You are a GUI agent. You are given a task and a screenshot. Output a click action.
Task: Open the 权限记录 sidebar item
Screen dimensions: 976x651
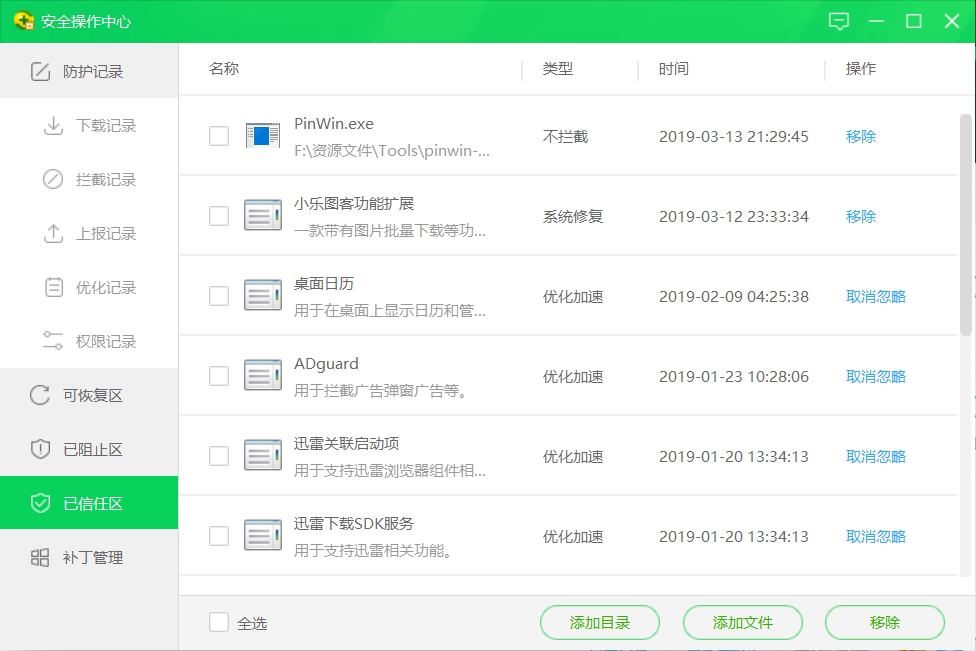[89, 341]
